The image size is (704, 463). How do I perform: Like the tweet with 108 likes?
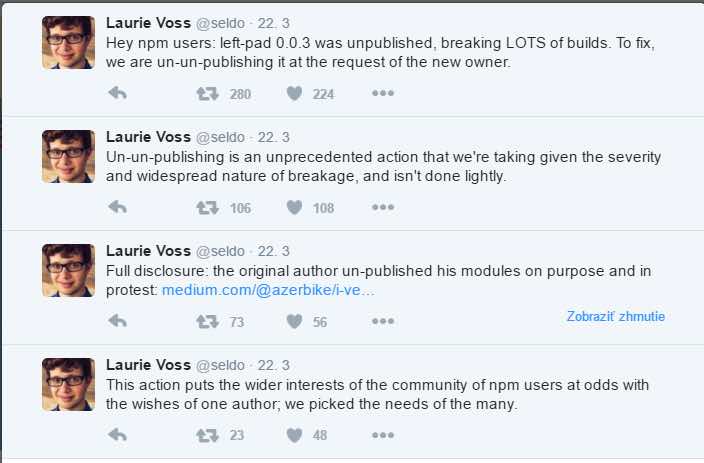click(x=294, y=208)
